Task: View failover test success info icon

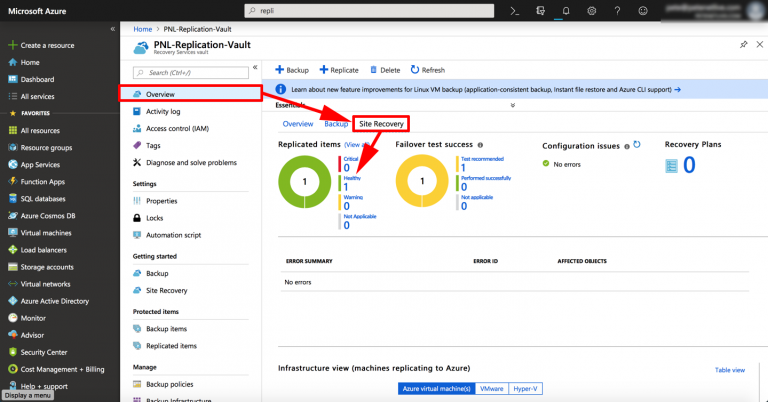Action: (480, 145)
